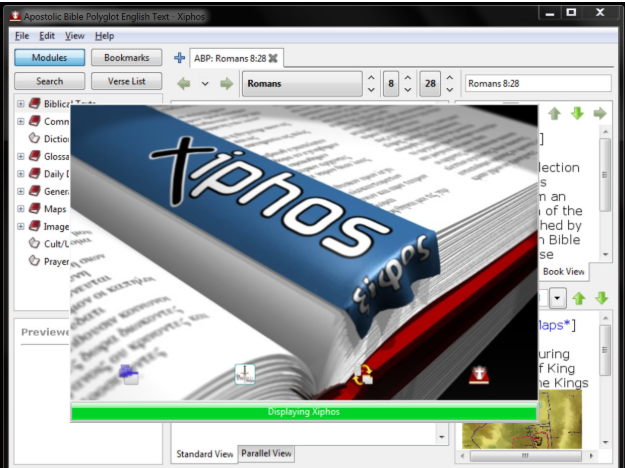Open the File menu
The image size is (625, 468).
coord(22,36)
